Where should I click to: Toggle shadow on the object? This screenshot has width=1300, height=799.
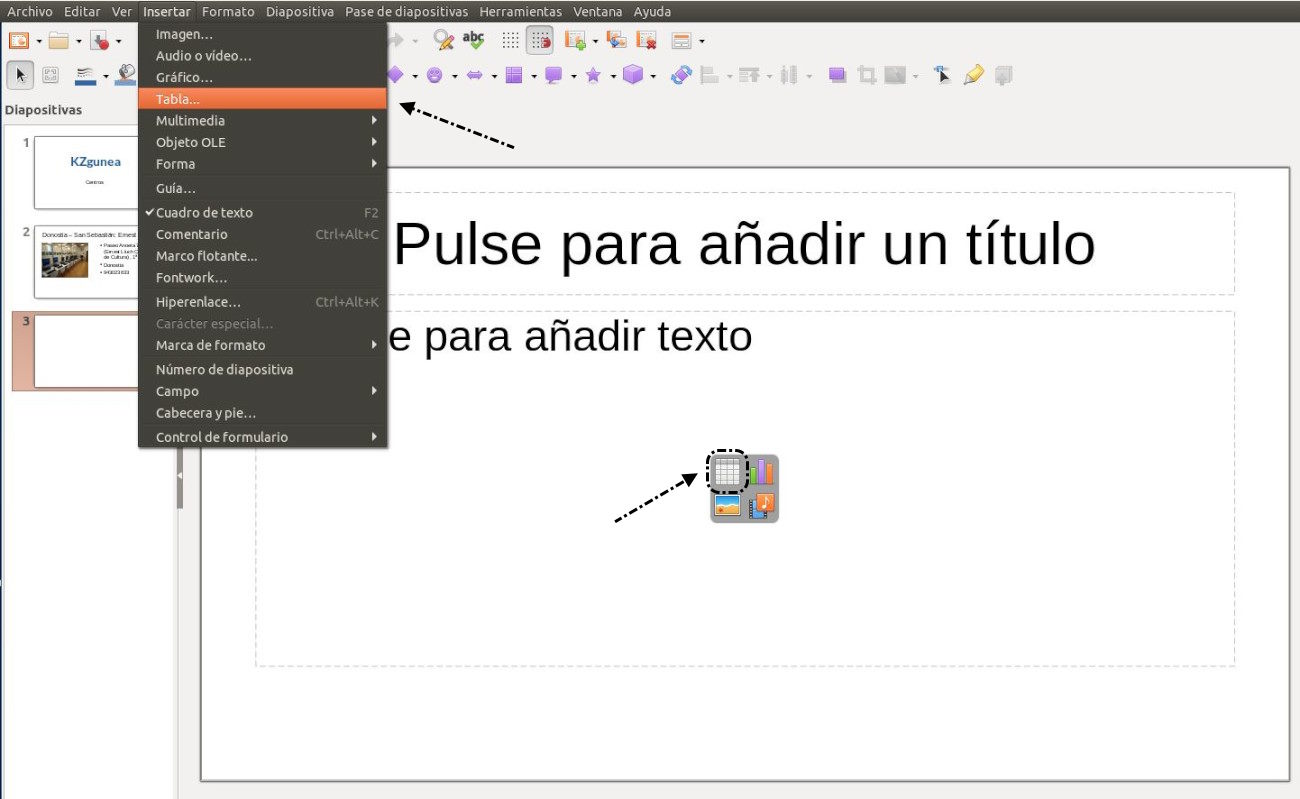(x=838, y=74)
